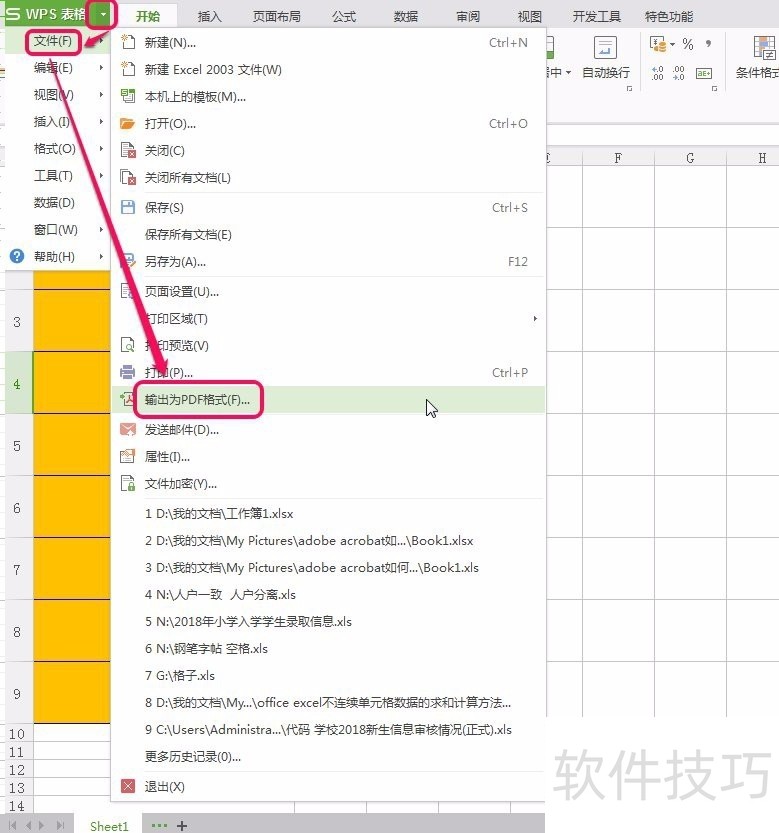Select row 5 header
Viewport: 779px width, 833px height.
click(x=17, y=445)
